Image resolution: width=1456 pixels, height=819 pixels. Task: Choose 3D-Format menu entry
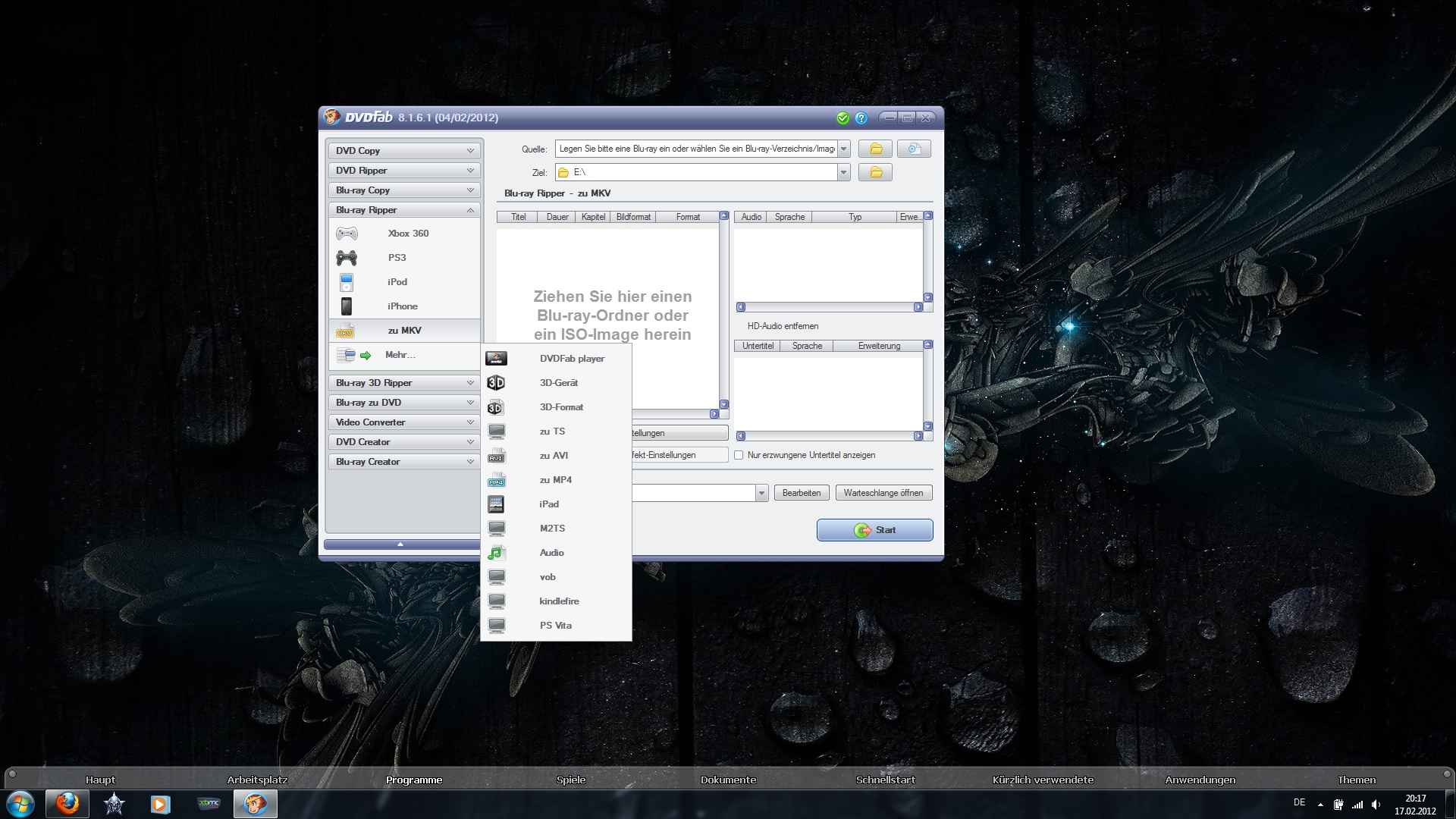point(556,407)
